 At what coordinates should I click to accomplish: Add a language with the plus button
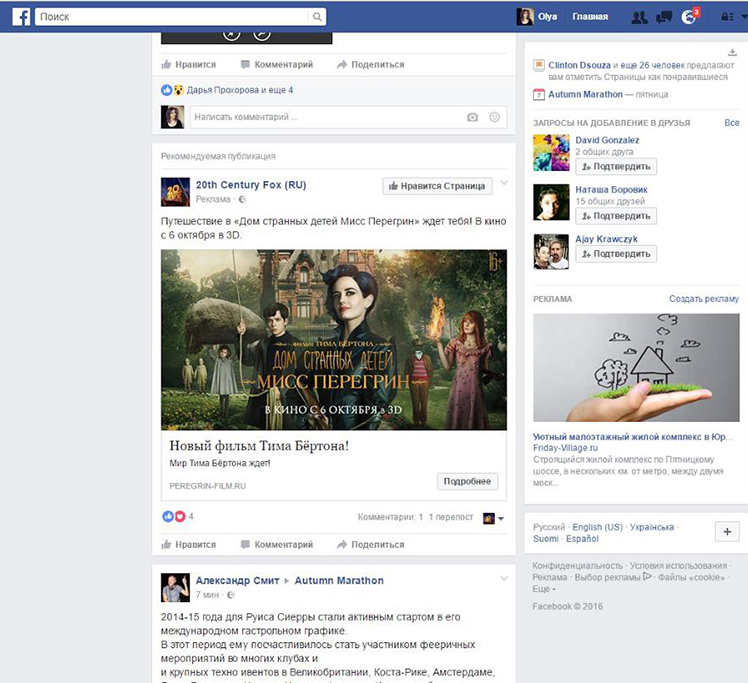[727, 531]
